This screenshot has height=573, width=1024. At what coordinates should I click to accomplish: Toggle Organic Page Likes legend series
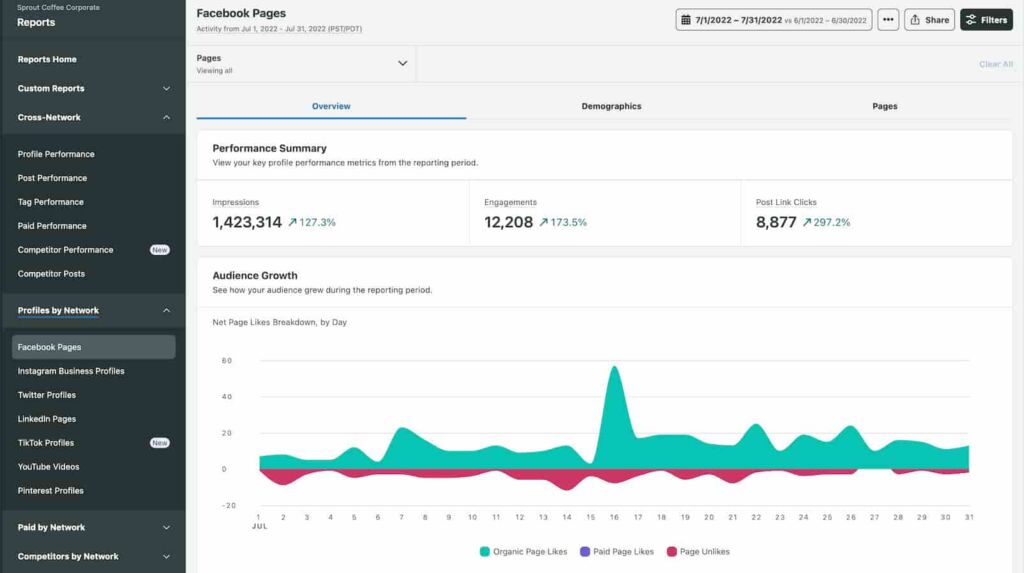click(523, 551)
